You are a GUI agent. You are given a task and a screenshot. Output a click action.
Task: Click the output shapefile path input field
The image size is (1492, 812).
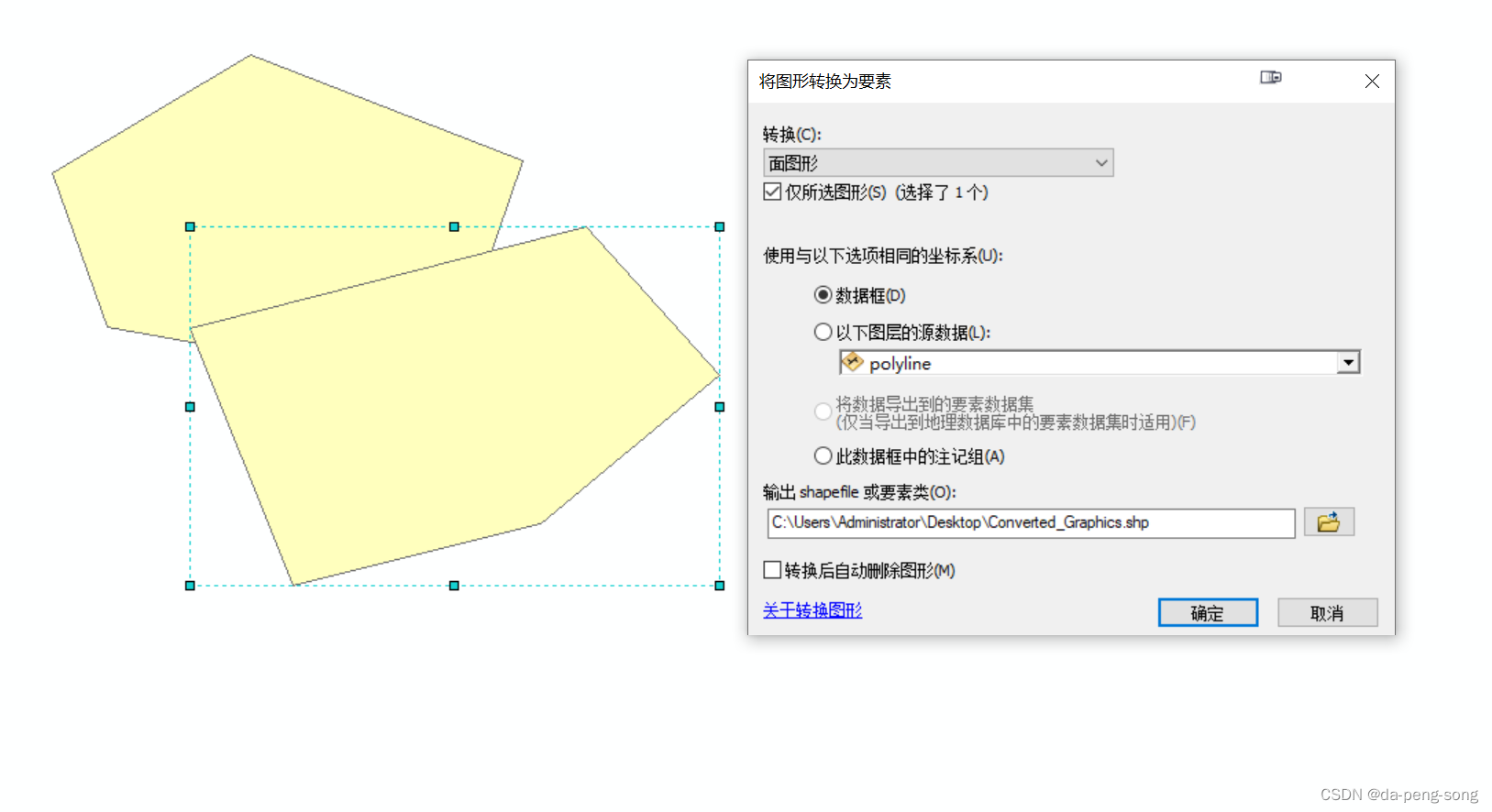tap(1031, 522)
